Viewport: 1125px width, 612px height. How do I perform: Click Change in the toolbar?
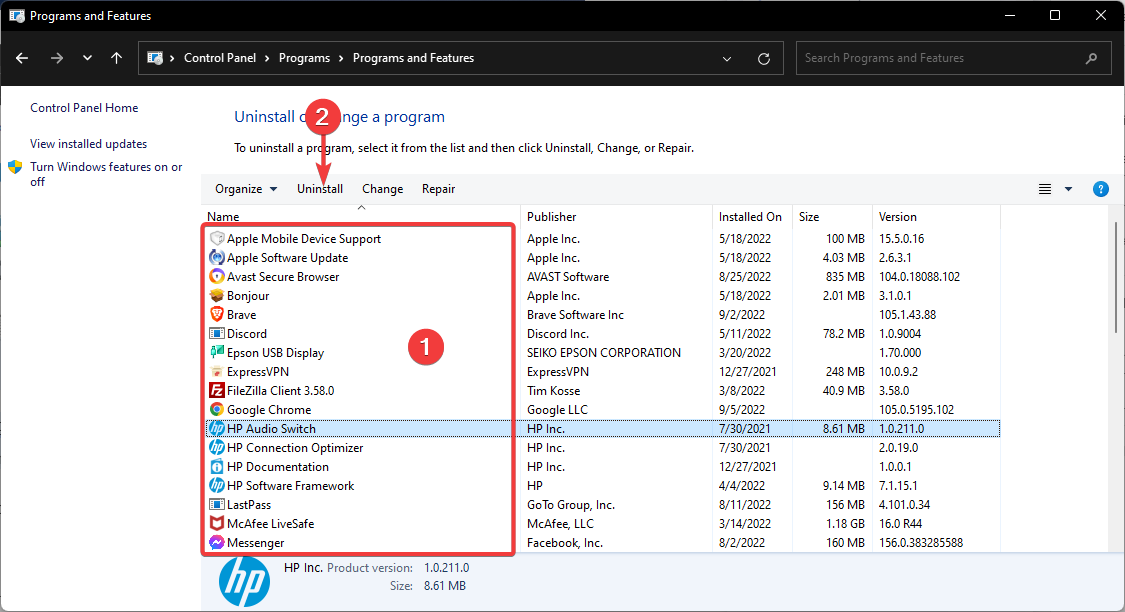coord(382,189)
